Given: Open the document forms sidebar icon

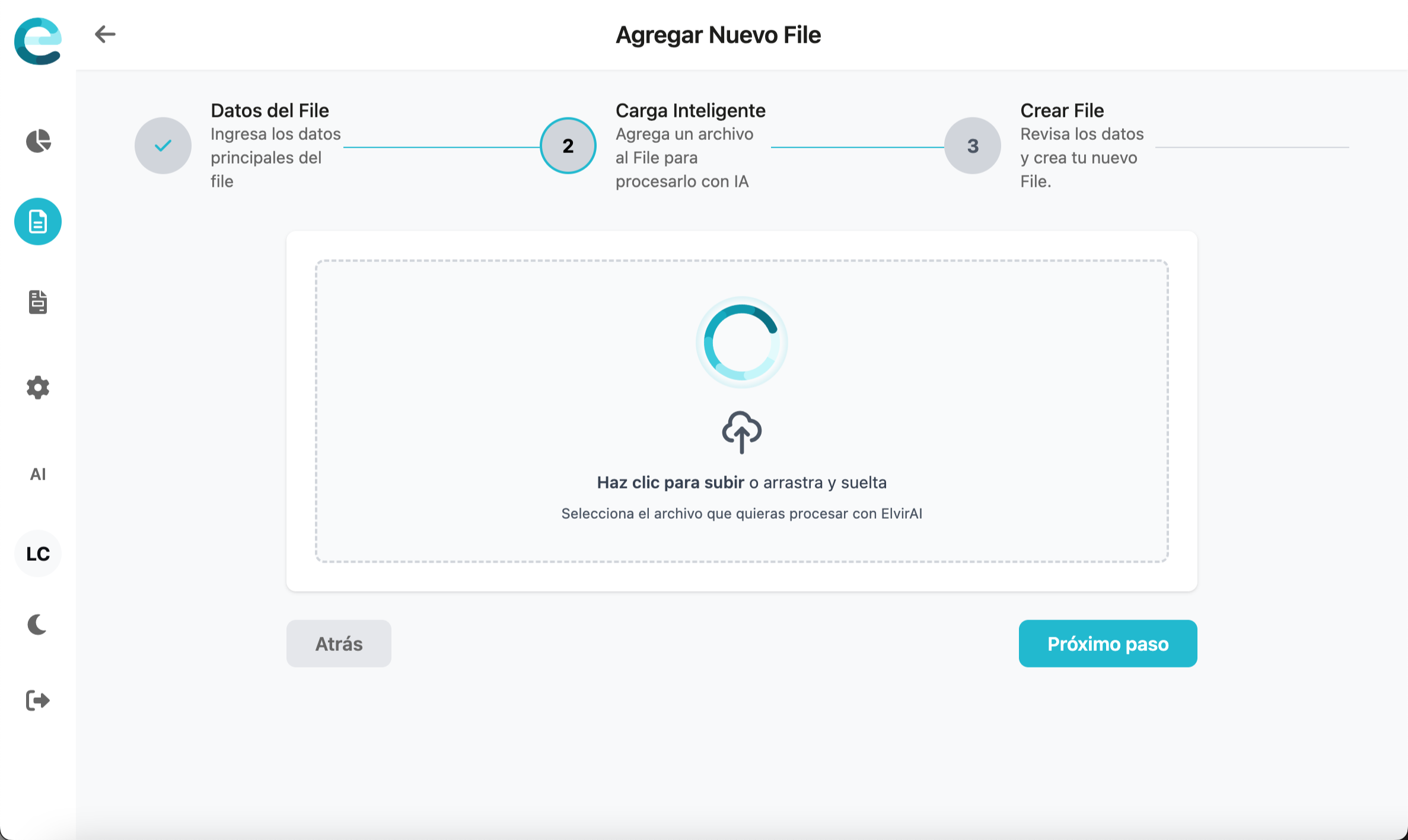Looking at the screenshot, I should 38,302.
